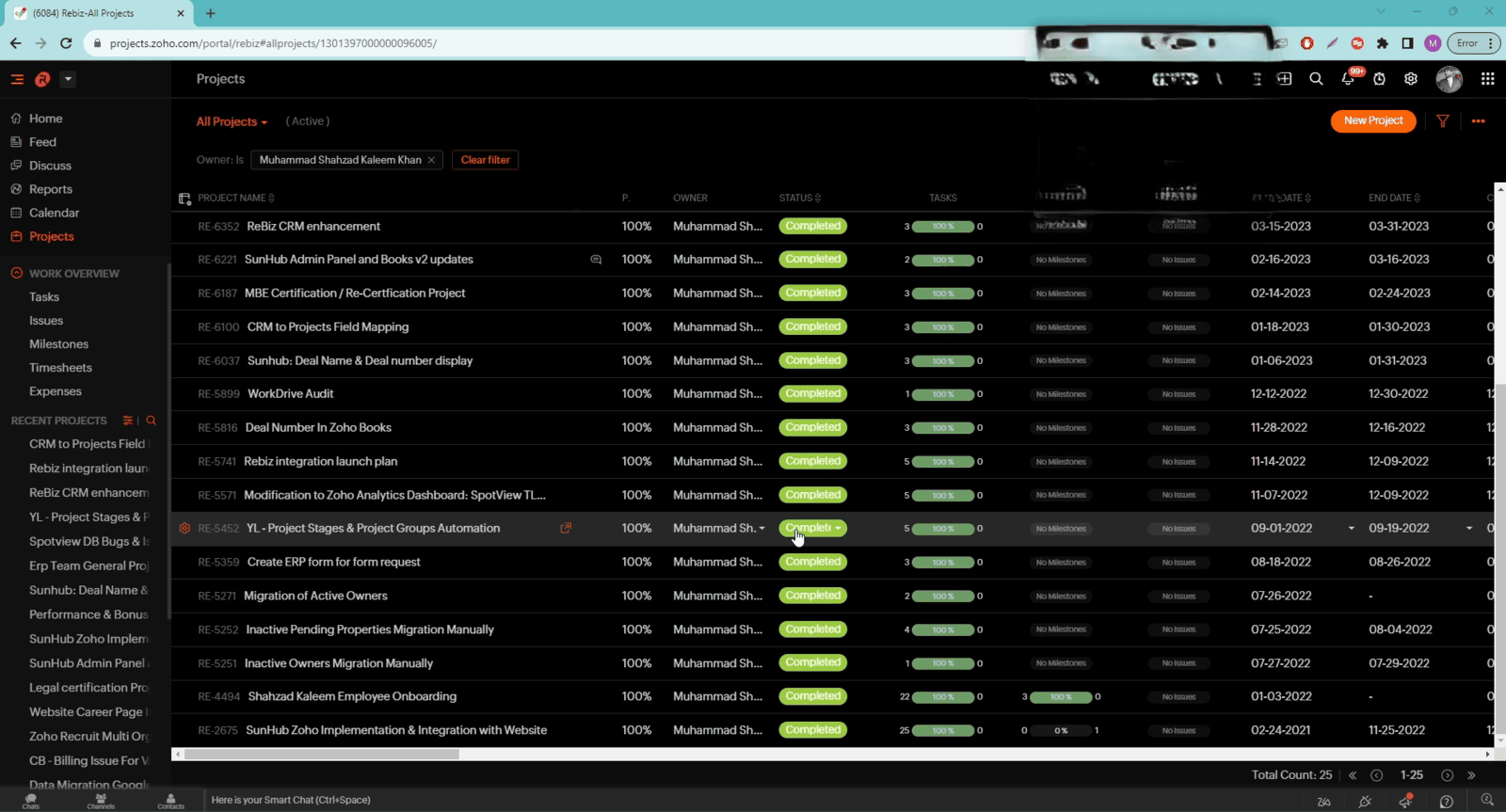Open start date dropdown for 09-01-2022
1506x812 pixels.
tap(1351, 529)
